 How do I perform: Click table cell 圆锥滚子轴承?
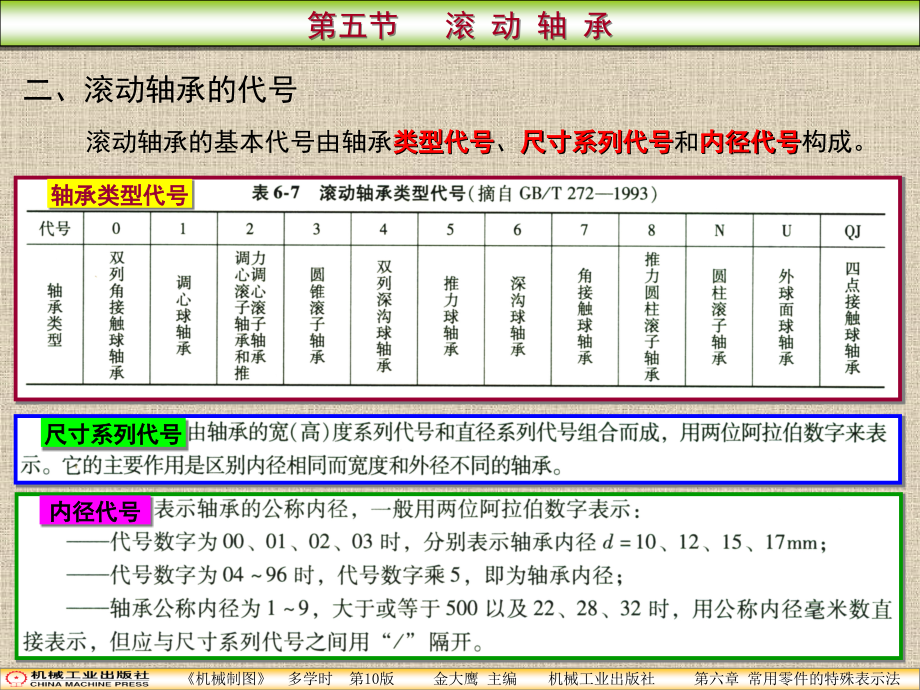tap(317, 316)
